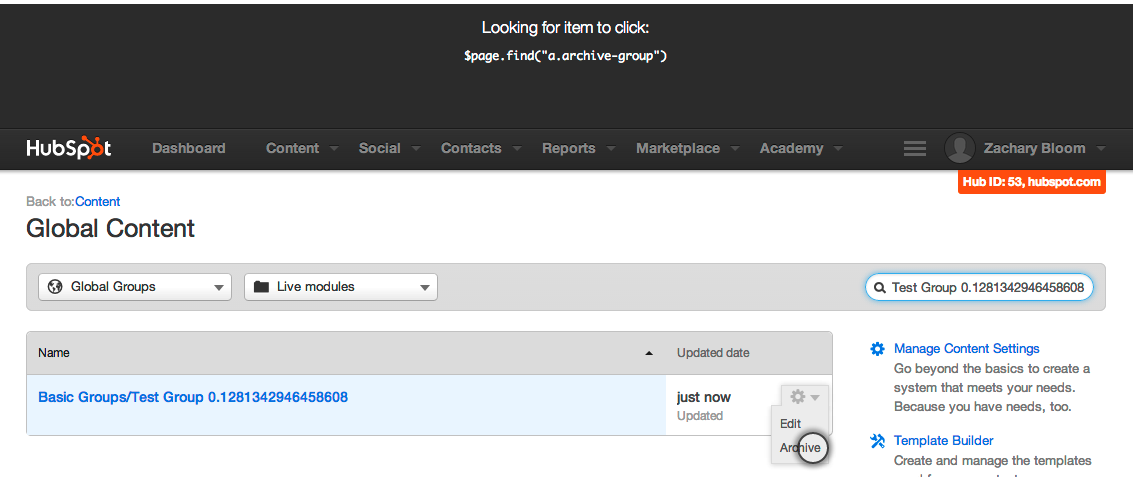The image size is (1133, 477).
Task: Open the Zachary Bloom account menu
Action: point(1044,148)
